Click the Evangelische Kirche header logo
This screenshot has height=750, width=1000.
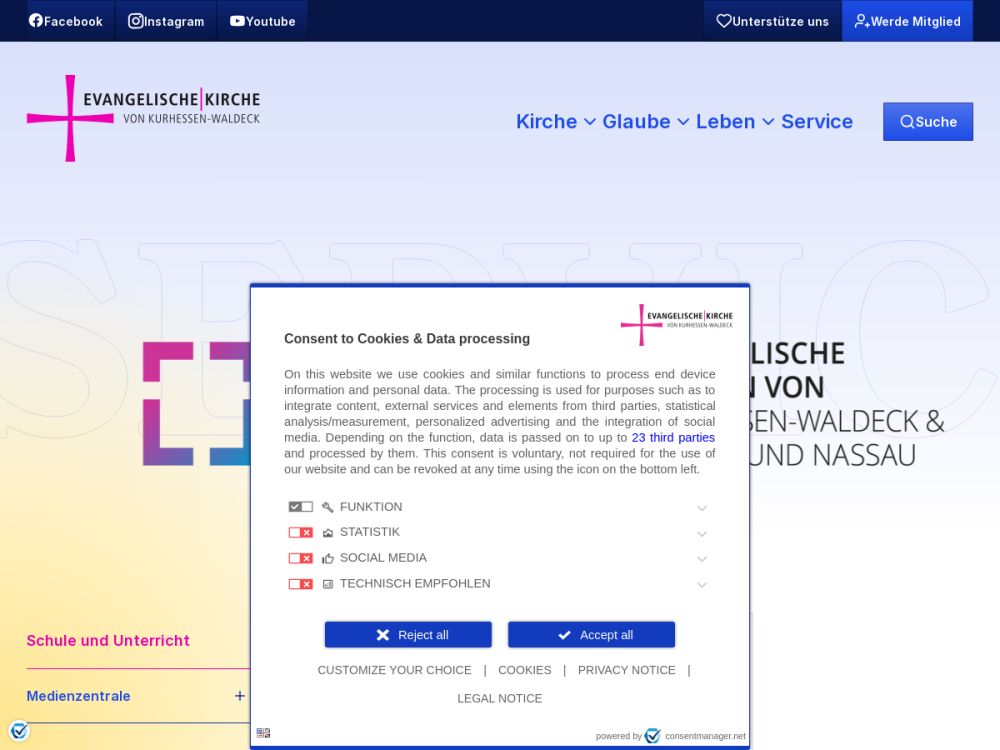[x=143, y=118]
